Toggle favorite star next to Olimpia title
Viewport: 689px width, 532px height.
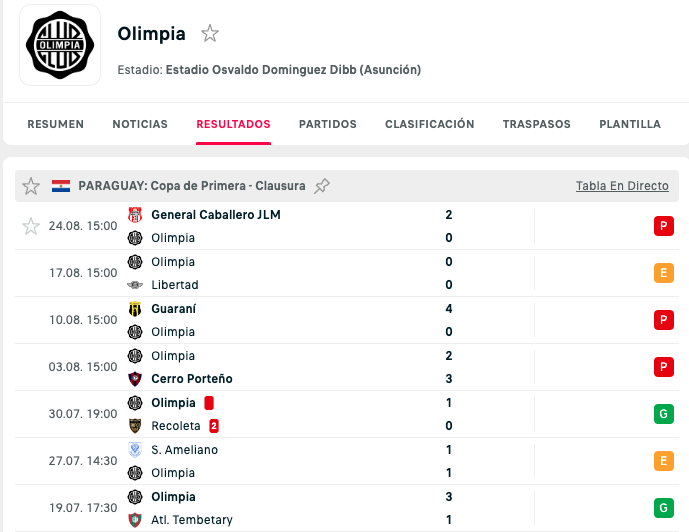pos(210,34)
